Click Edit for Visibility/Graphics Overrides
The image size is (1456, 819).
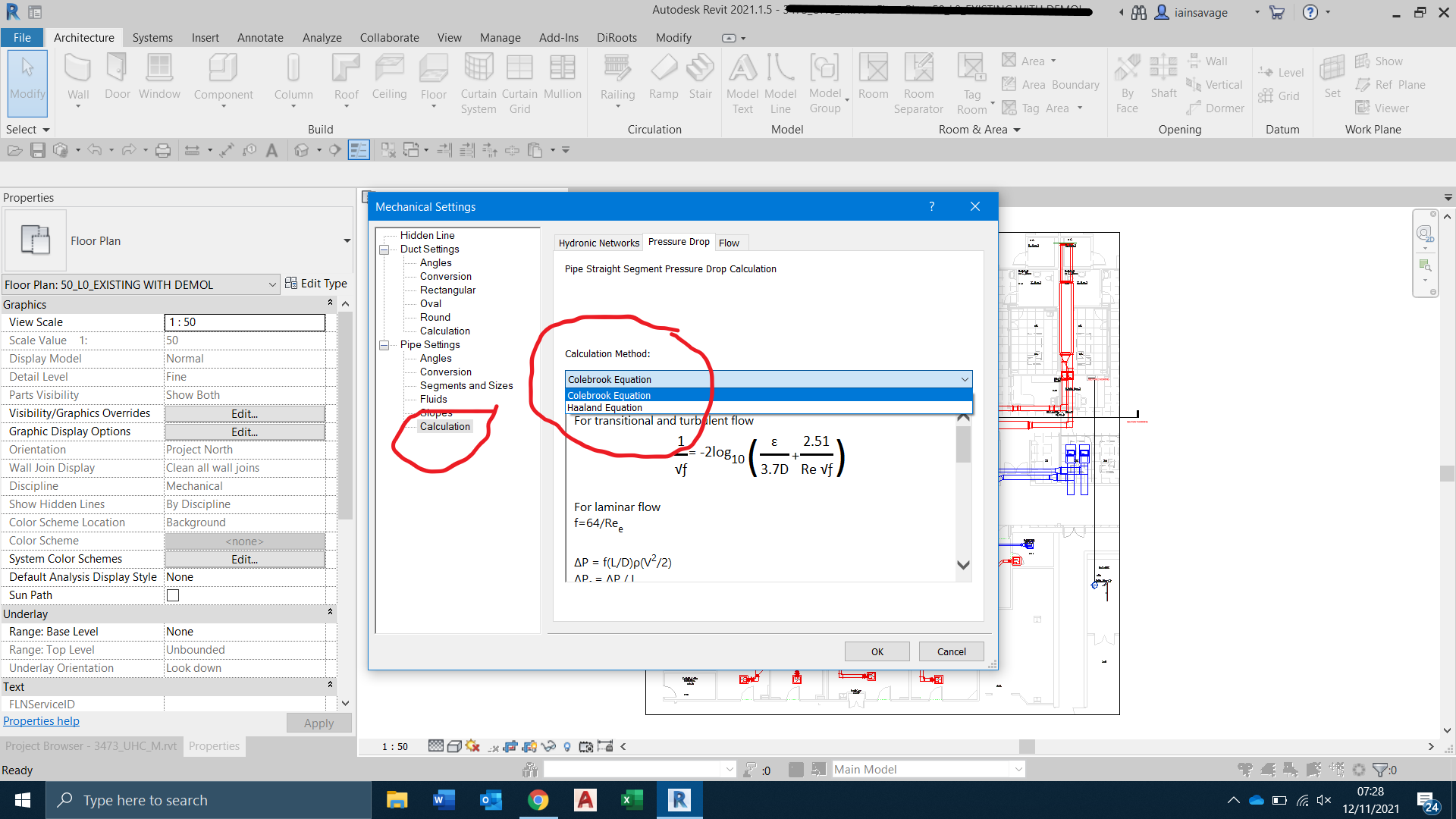(x=244, y=413)
